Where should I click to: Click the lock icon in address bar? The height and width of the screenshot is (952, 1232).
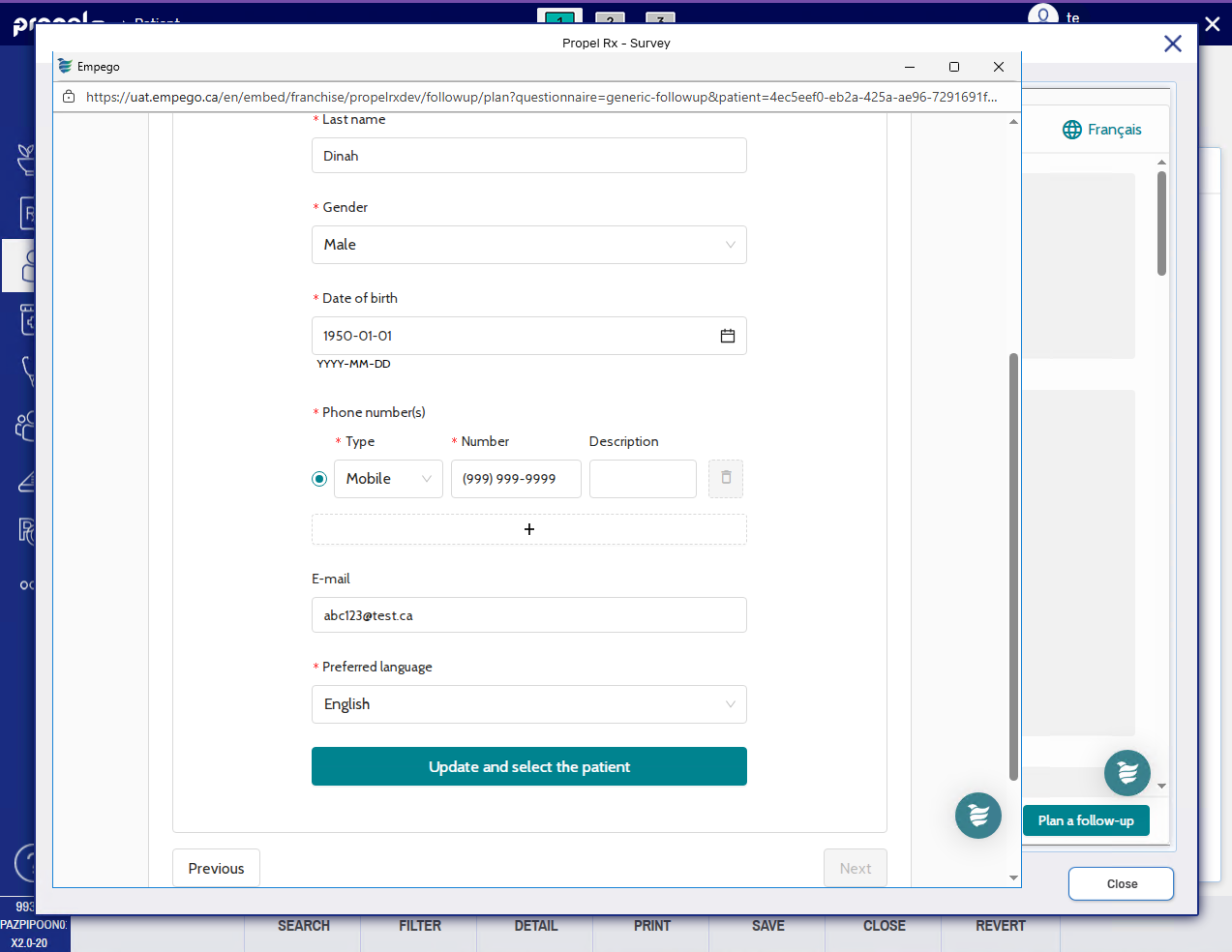[69, 97]
